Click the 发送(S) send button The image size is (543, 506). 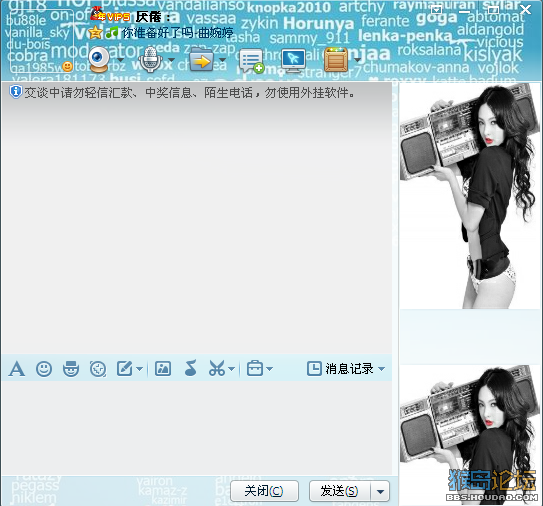click(340, 491)
